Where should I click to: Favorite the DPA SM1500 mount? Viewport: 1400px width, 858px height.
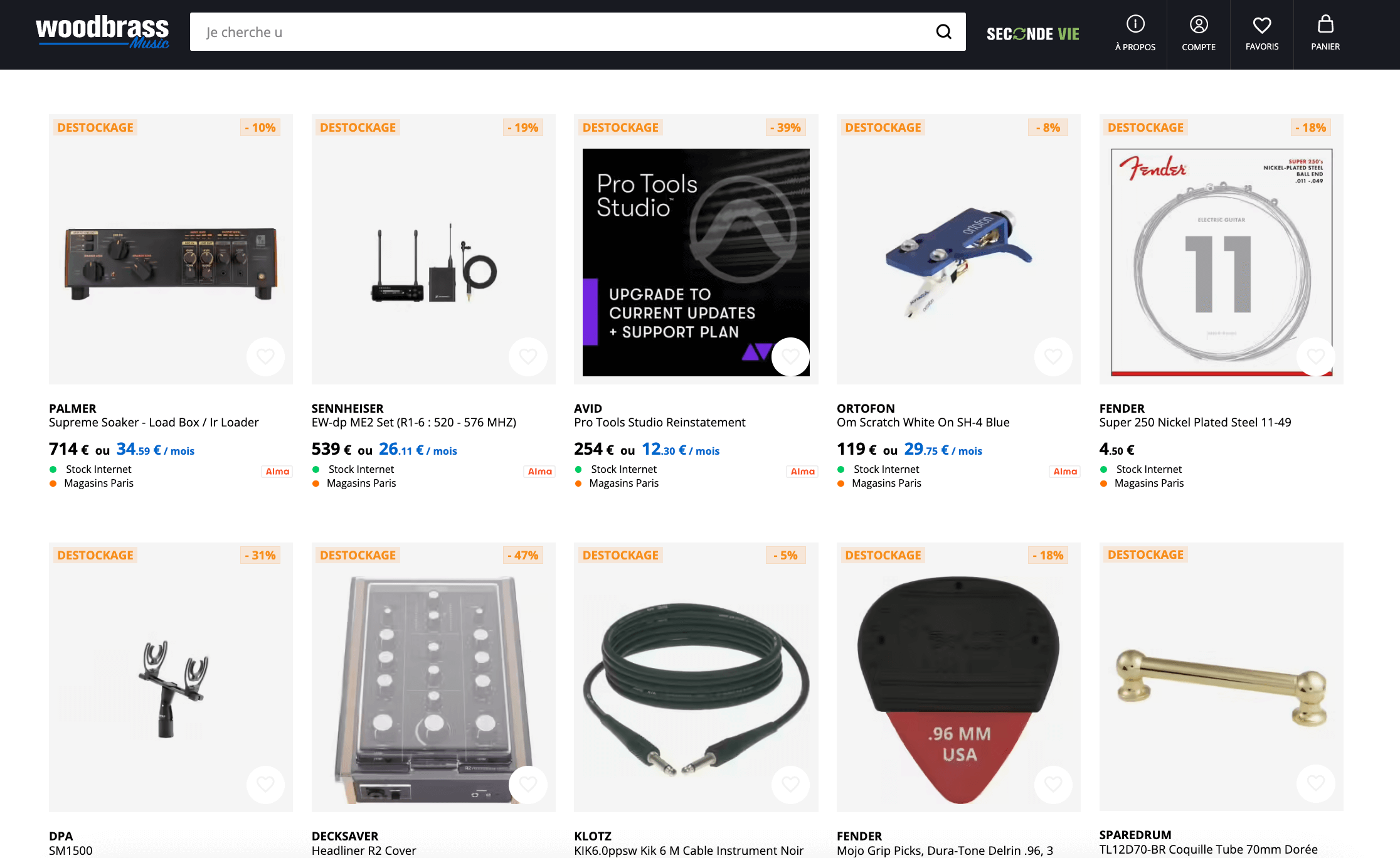pyautogui.click(x=265, y=785)
